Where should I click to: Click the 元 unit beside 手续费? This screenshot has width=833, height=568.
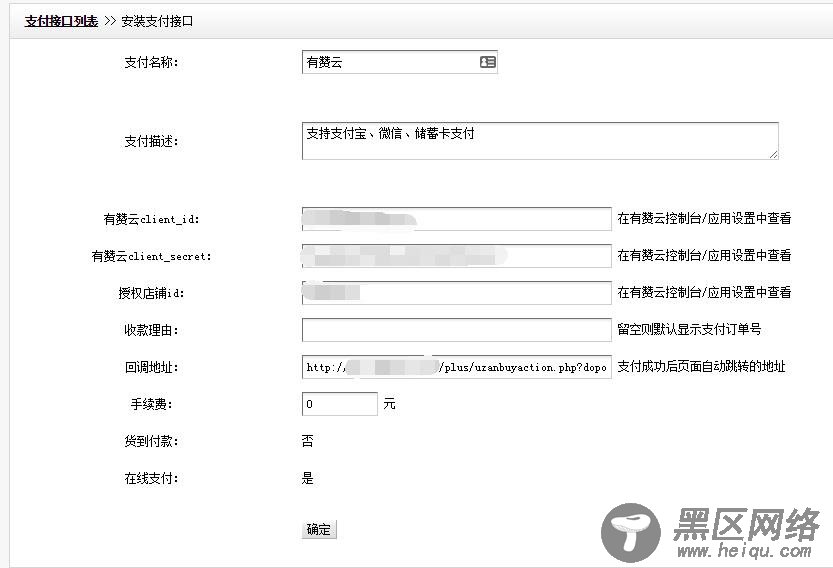point(389,404)
